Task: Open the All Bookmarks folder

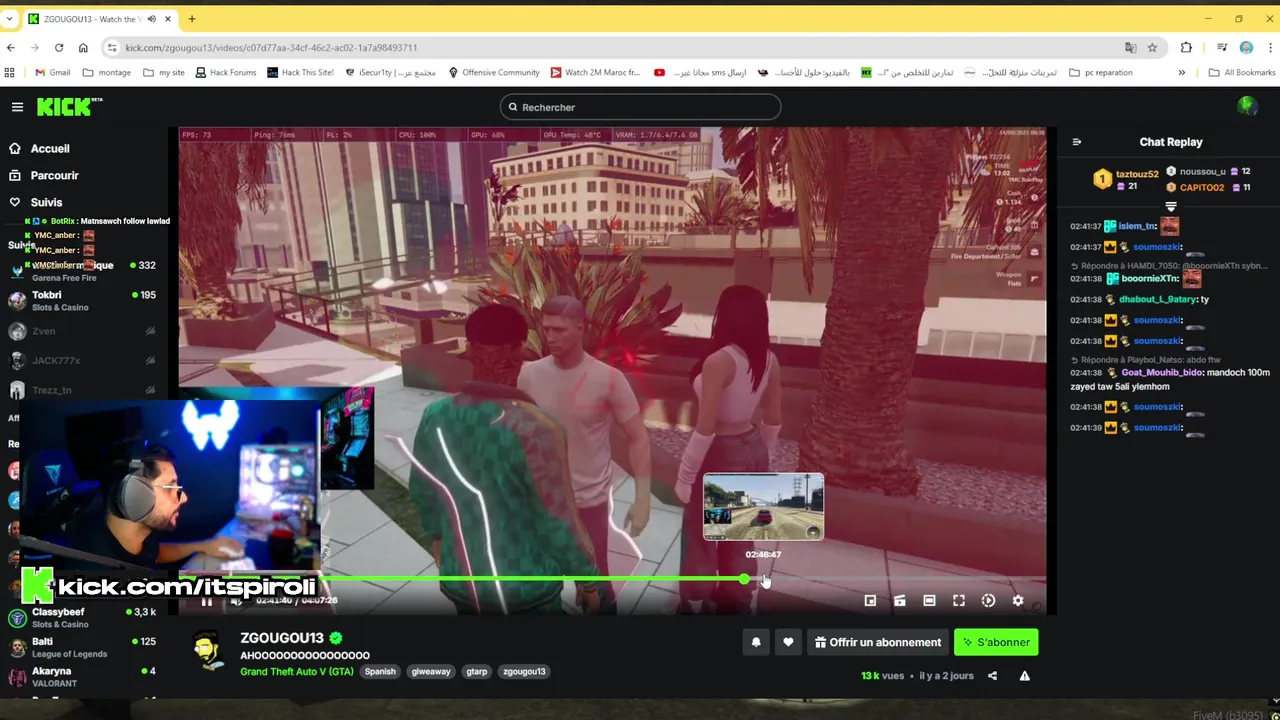Action: [1242, 72]
